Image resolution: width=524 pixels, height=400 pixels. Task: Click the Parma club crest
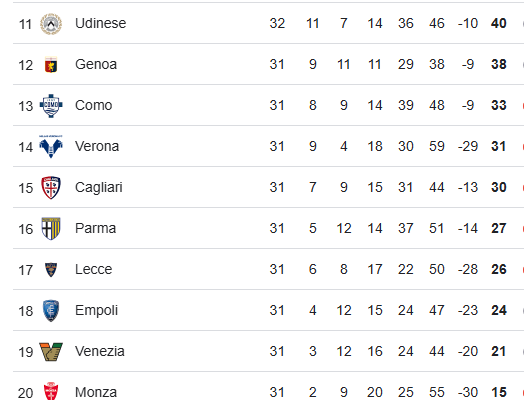[51, 229]
